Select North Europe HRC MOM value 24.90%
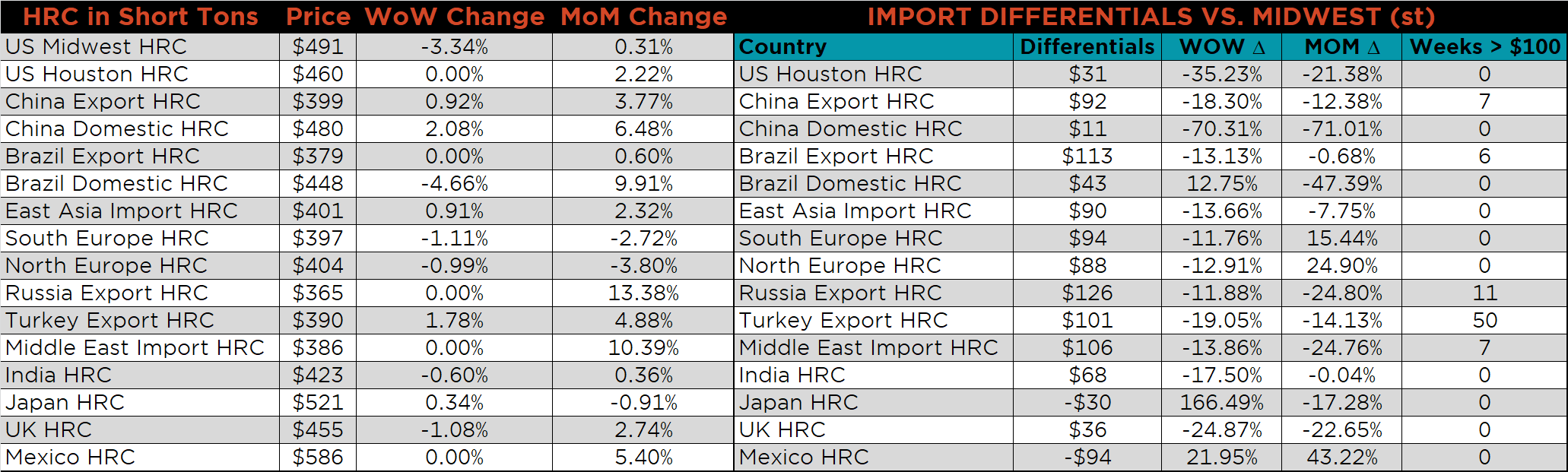Image resolution: width=1568 pixels, height=472 pixels. pos(1341,266)
